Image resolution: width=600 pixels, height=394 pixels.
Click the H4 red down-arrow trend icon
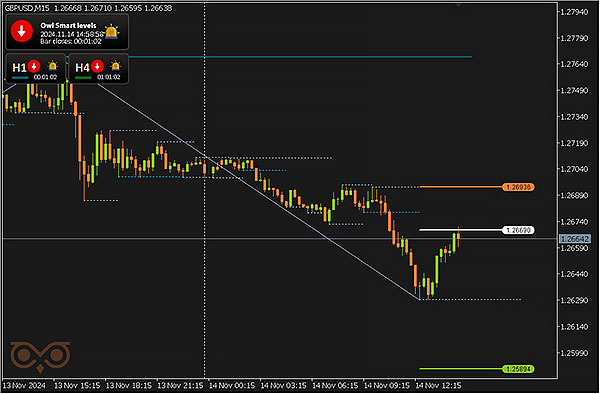97,67
